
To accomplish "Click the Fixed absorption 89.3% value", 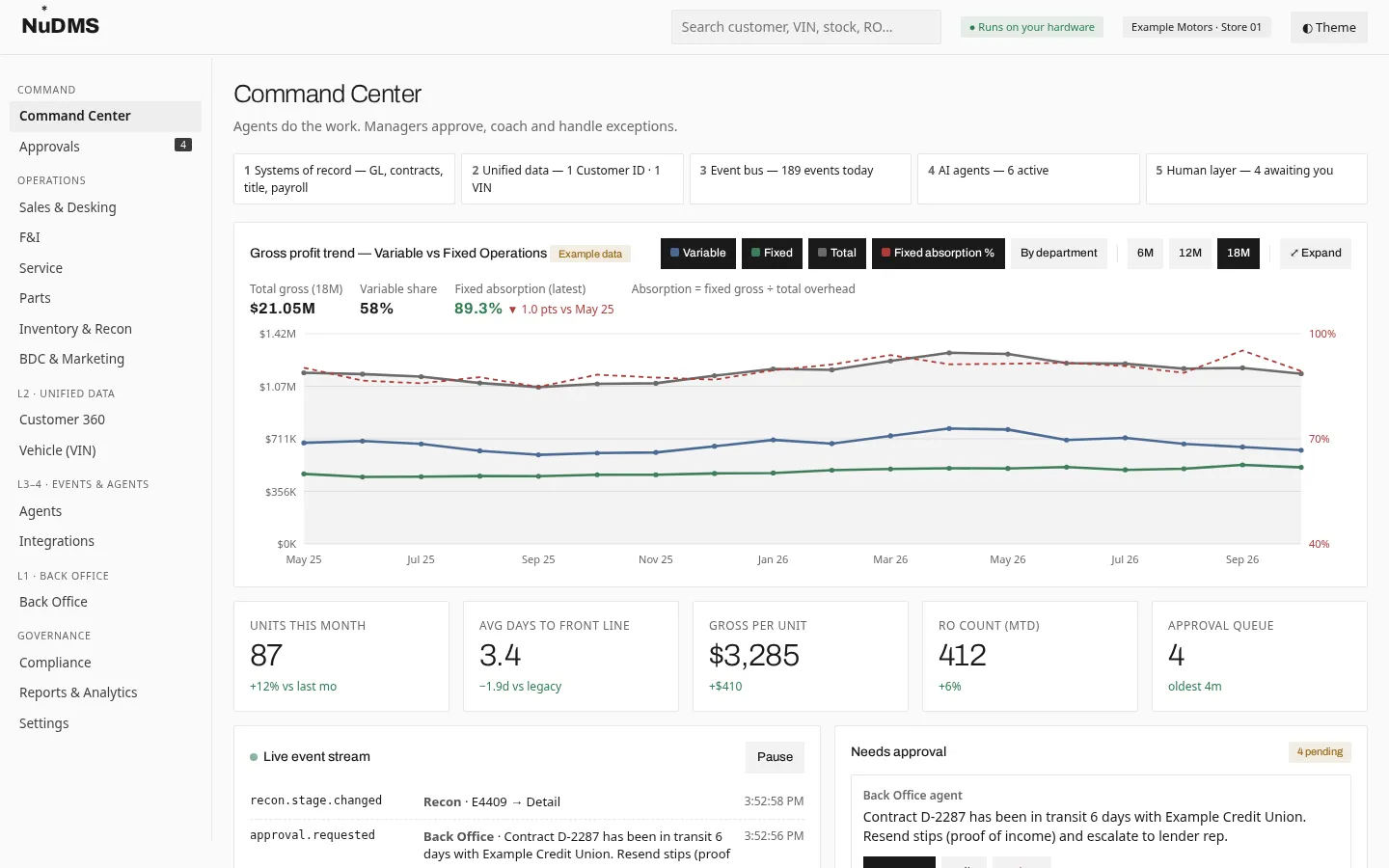I will (478, 309).
